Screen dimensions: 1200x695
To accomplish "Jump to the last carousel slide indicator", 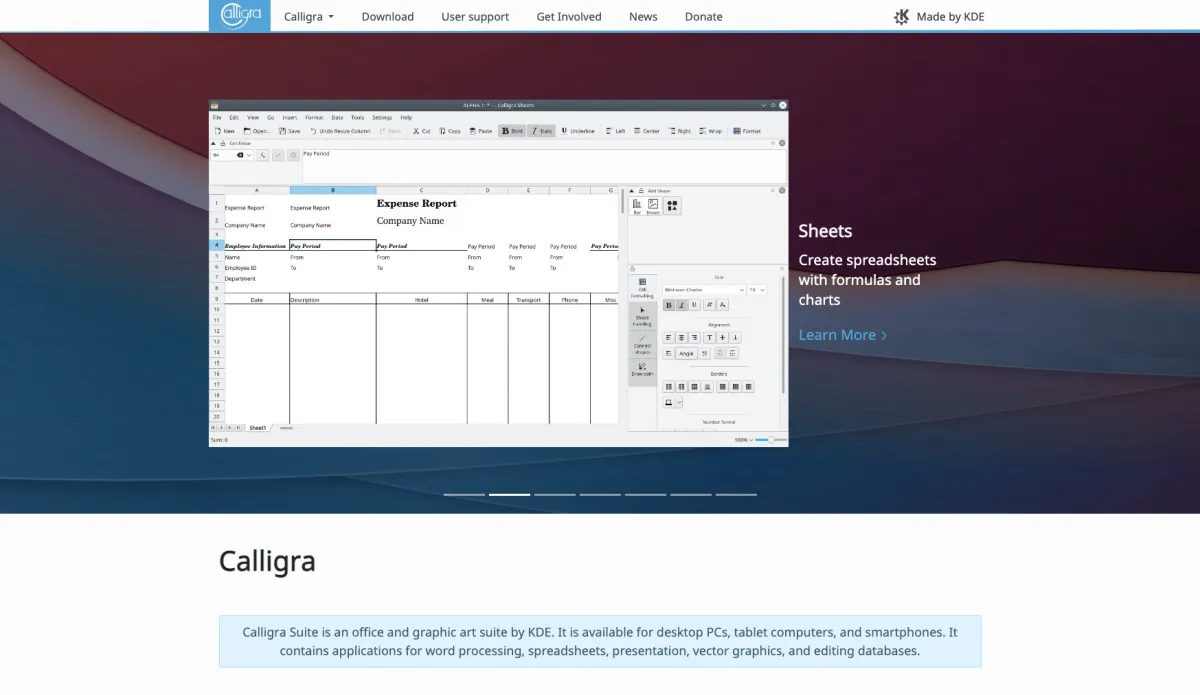I will (x=736, y=494).
